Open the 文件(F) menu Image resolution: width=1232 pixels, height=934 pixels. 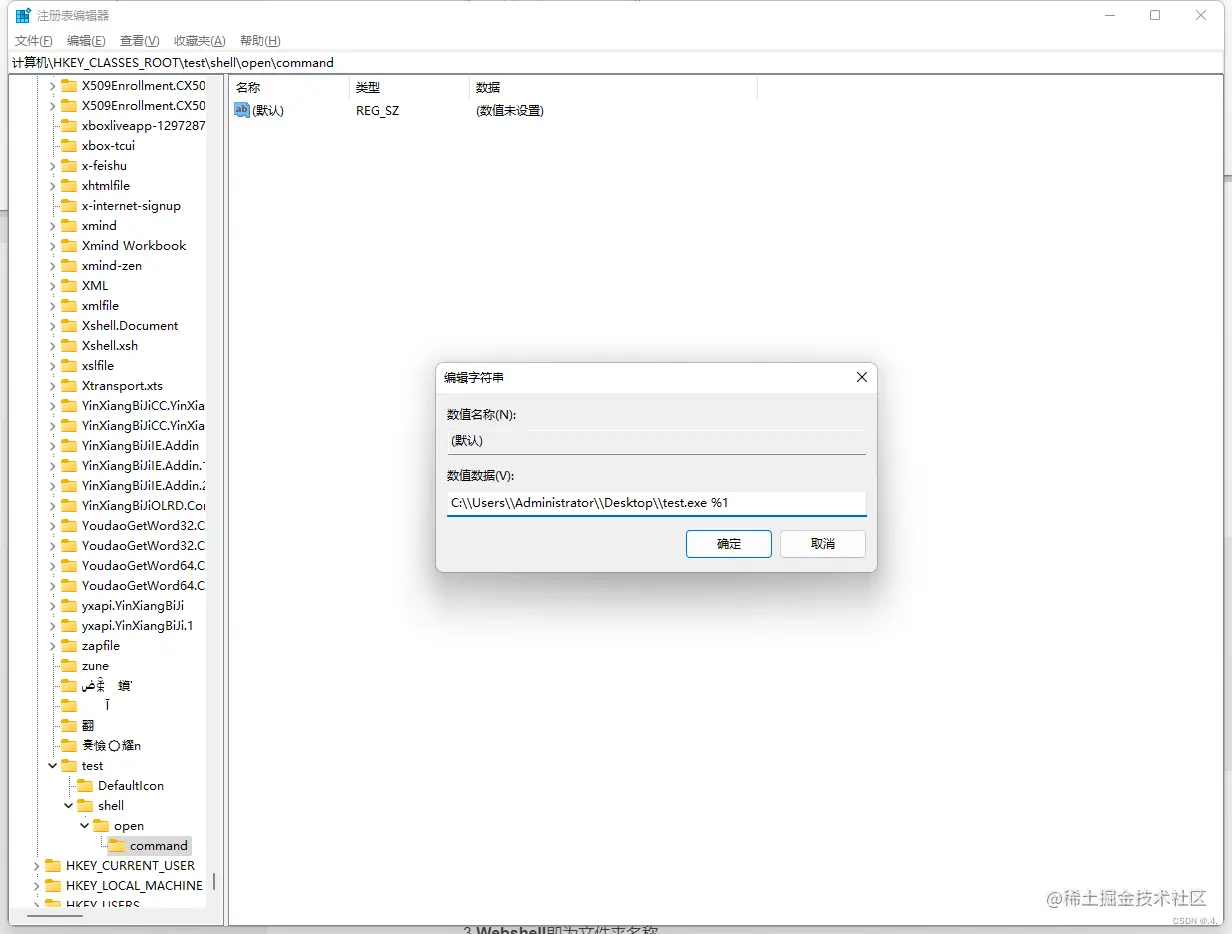coord(33,41)
